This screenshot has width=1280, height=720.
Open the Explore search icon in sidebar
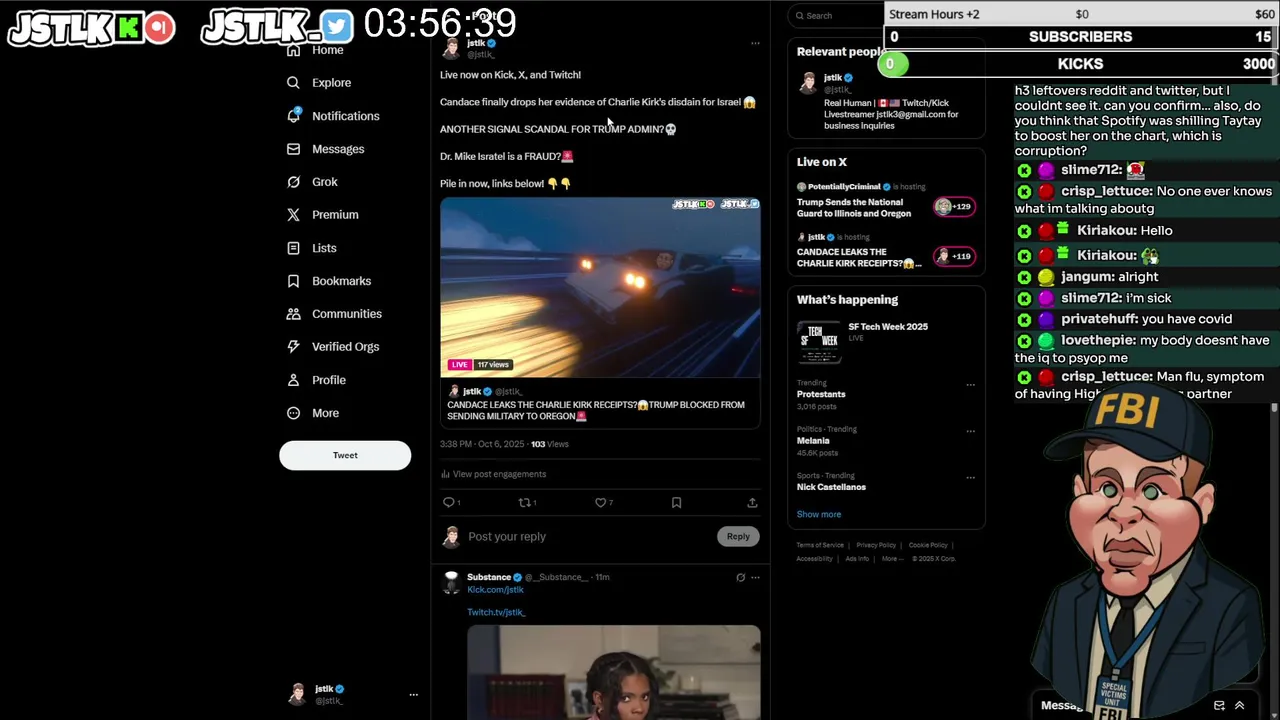pos(293,83)
